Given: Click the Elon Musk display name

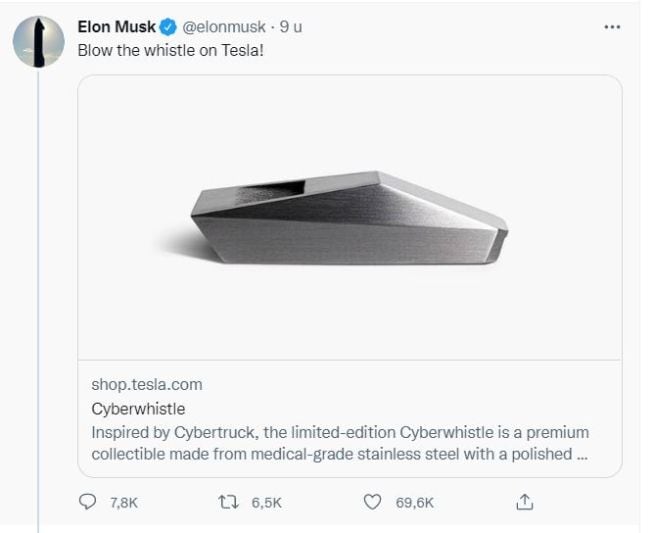Looking at the screenshot, I should coord(116,27).
